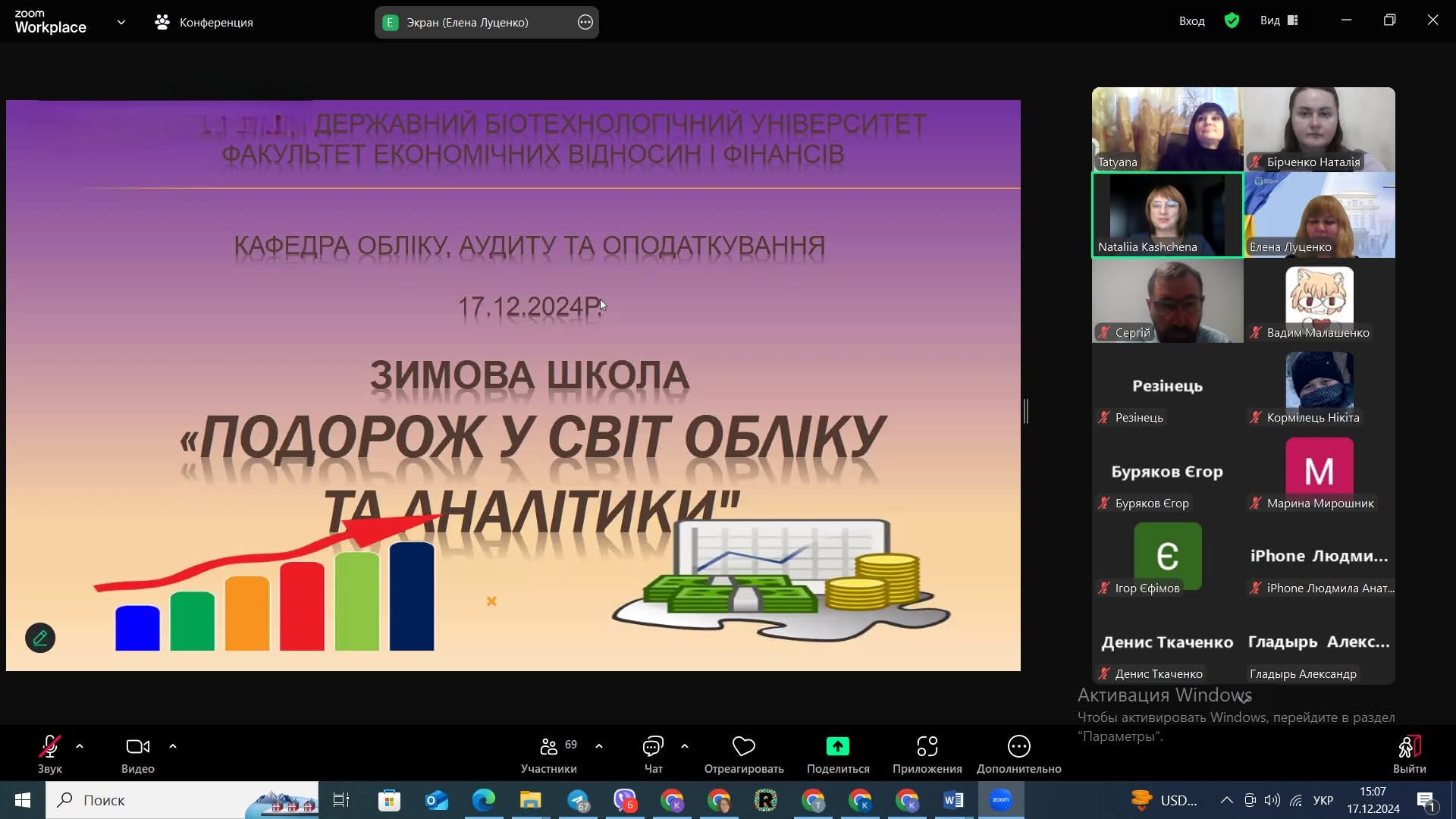Open the Participants (Участники) list
Screen dimensions: 1456x819
549,747
